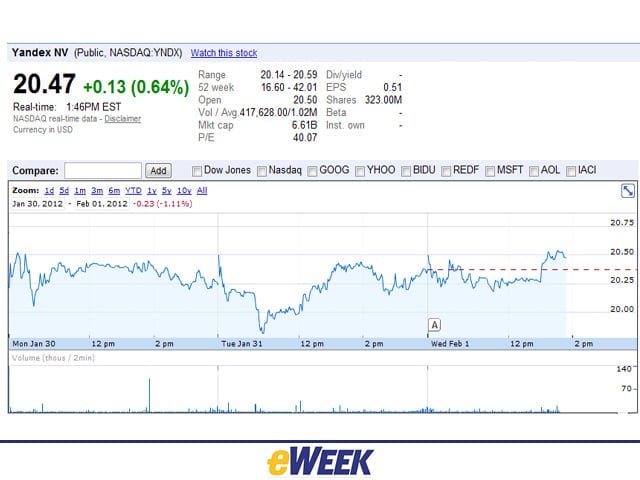
Task: Click the Yandex NV company name
Action: tap(40, 53)
